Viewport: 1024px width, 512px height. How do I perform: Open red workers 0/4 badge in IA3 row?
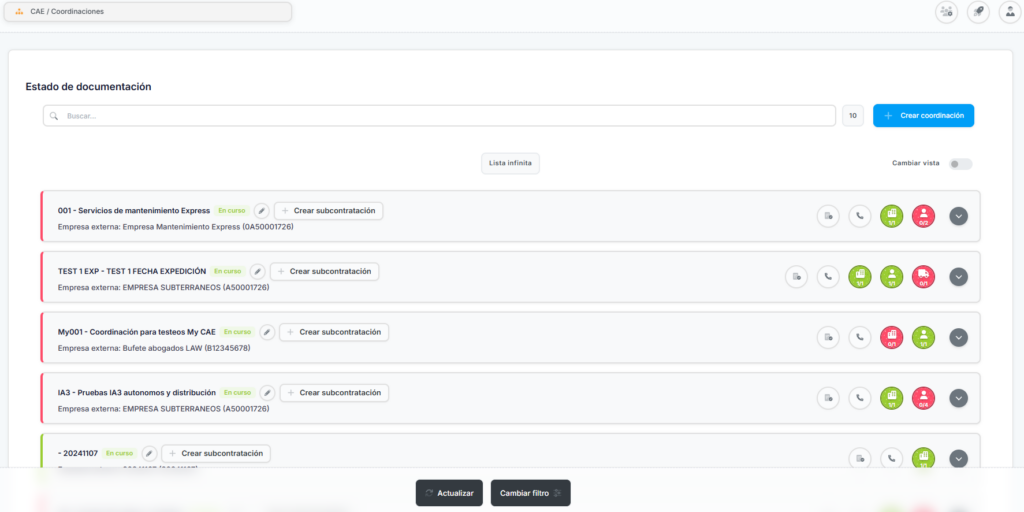(x=923, y=398)
